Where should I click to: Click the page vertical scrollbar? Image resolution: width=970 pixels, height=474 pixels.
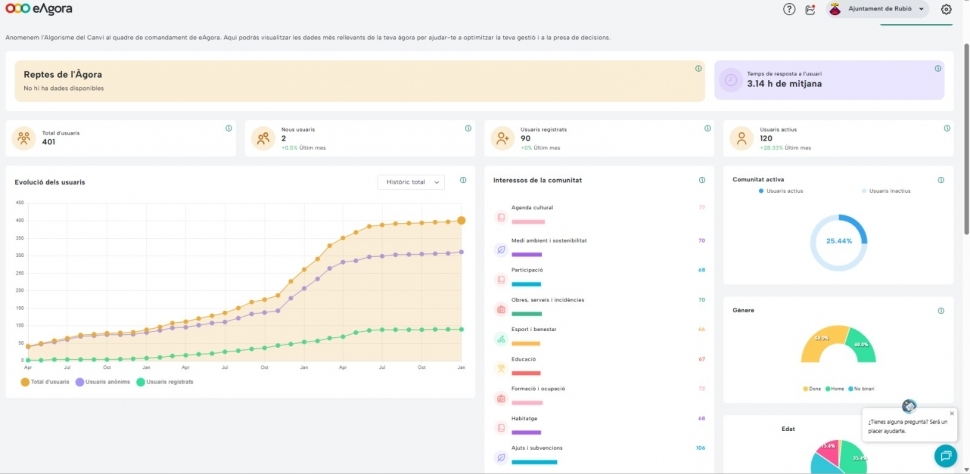coord(965,150)
